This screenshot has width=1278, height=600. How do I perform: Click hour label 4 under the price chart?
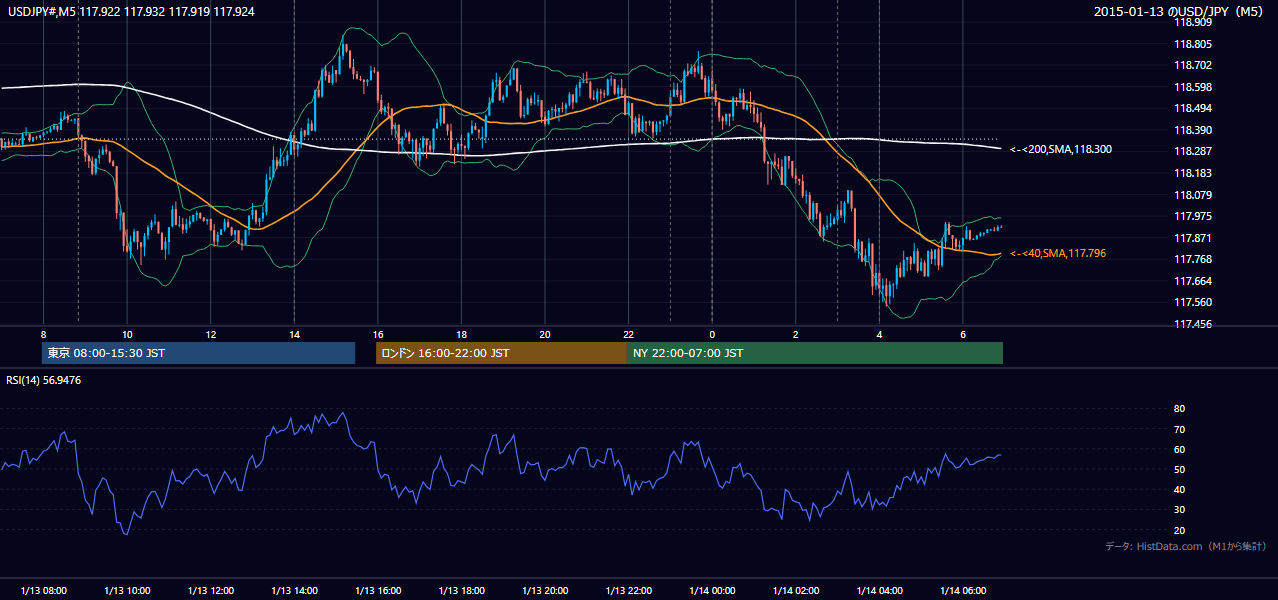pyautogui.click(x=879, y=333)
